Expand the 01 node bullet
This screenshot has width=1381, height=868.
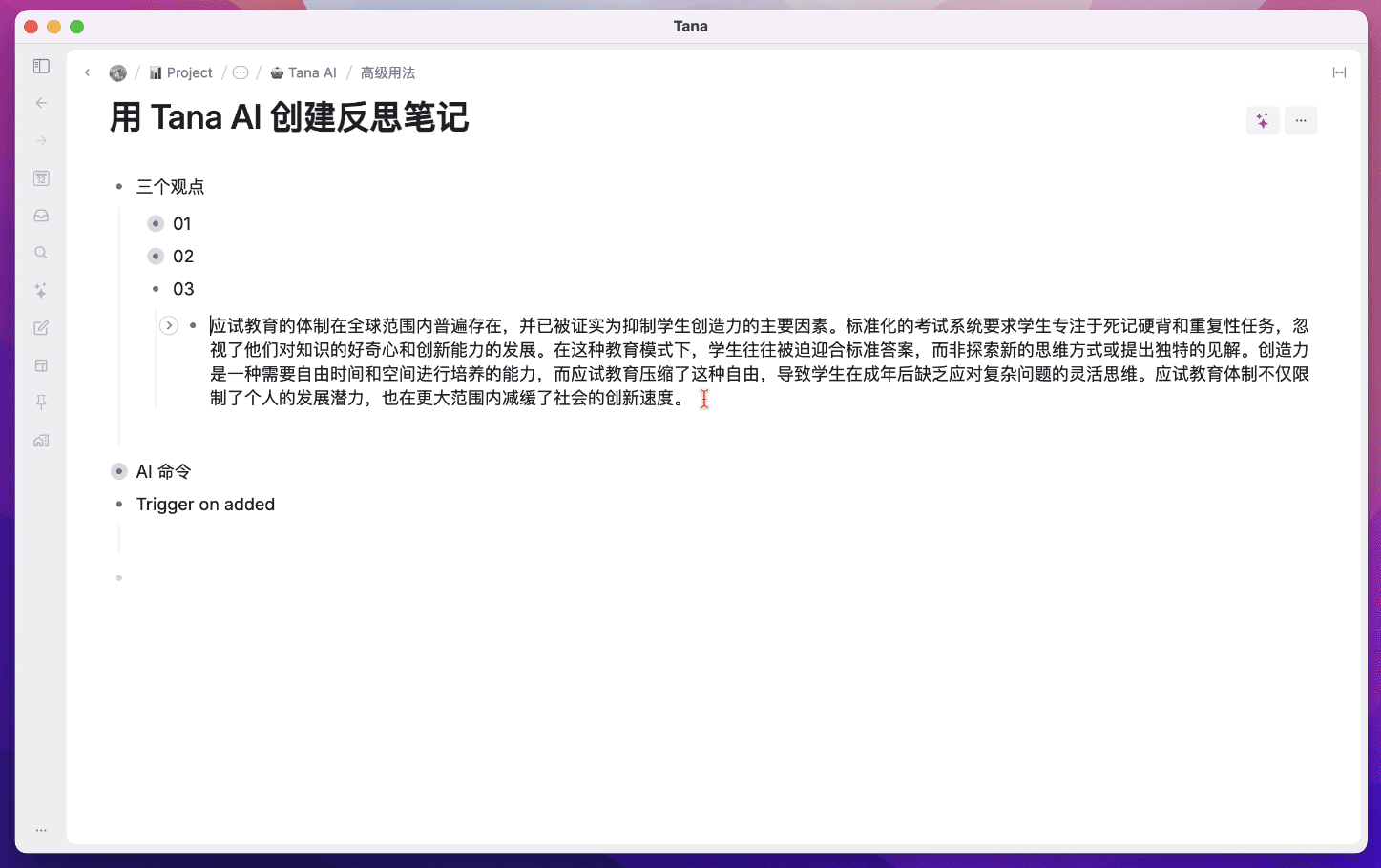pos(156,223)
